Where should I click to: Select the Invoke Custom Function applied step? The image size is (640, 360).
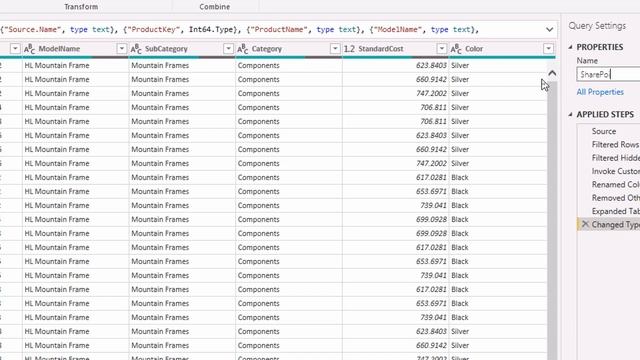[x=616, y=171]
